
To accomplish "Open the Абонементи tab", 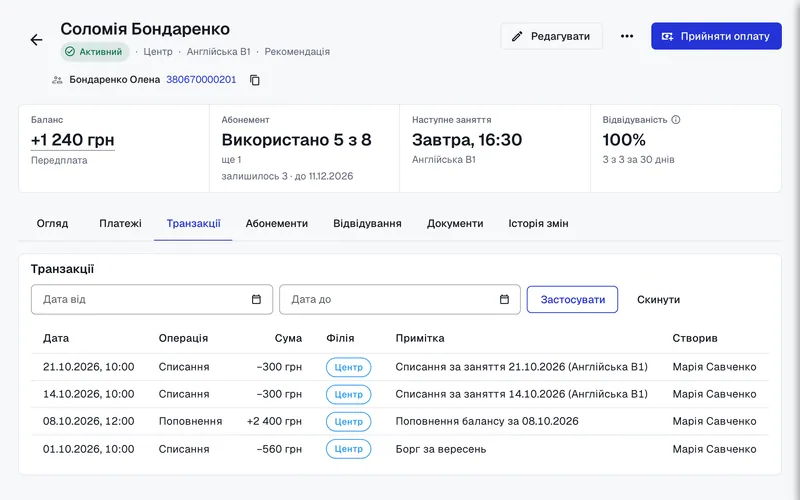I will [x=277, y=223].
